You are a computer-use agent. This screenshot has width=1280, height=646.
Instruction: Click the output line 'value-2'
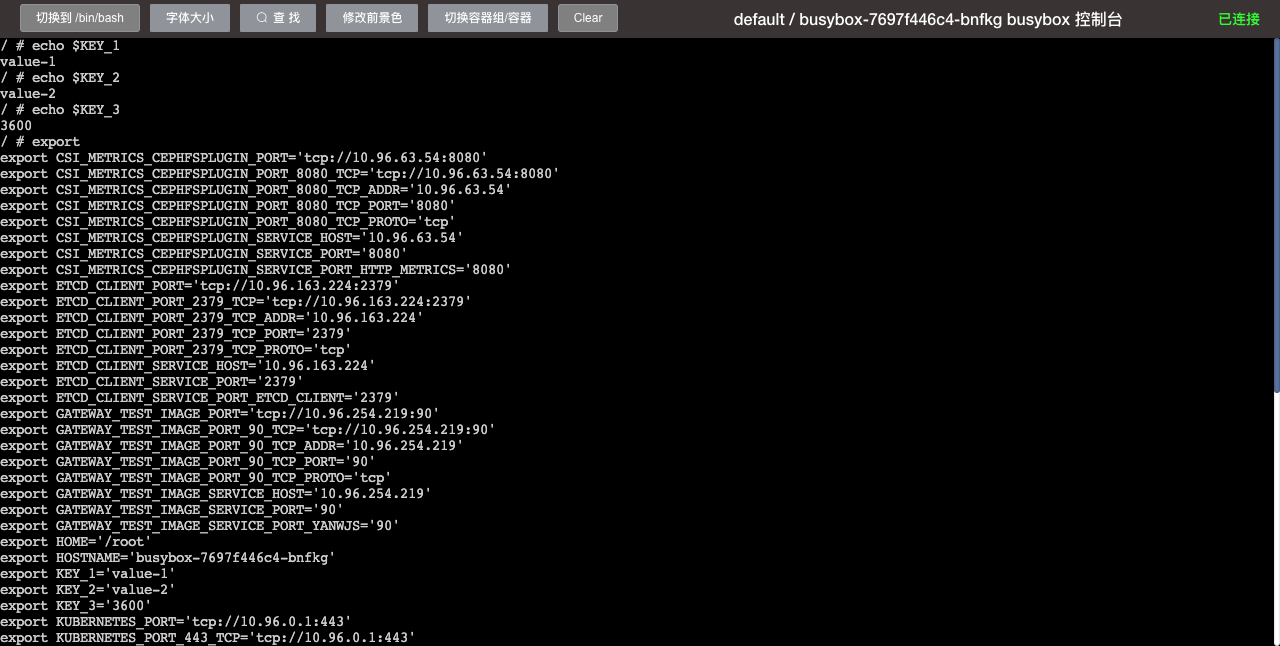[28, 94]
